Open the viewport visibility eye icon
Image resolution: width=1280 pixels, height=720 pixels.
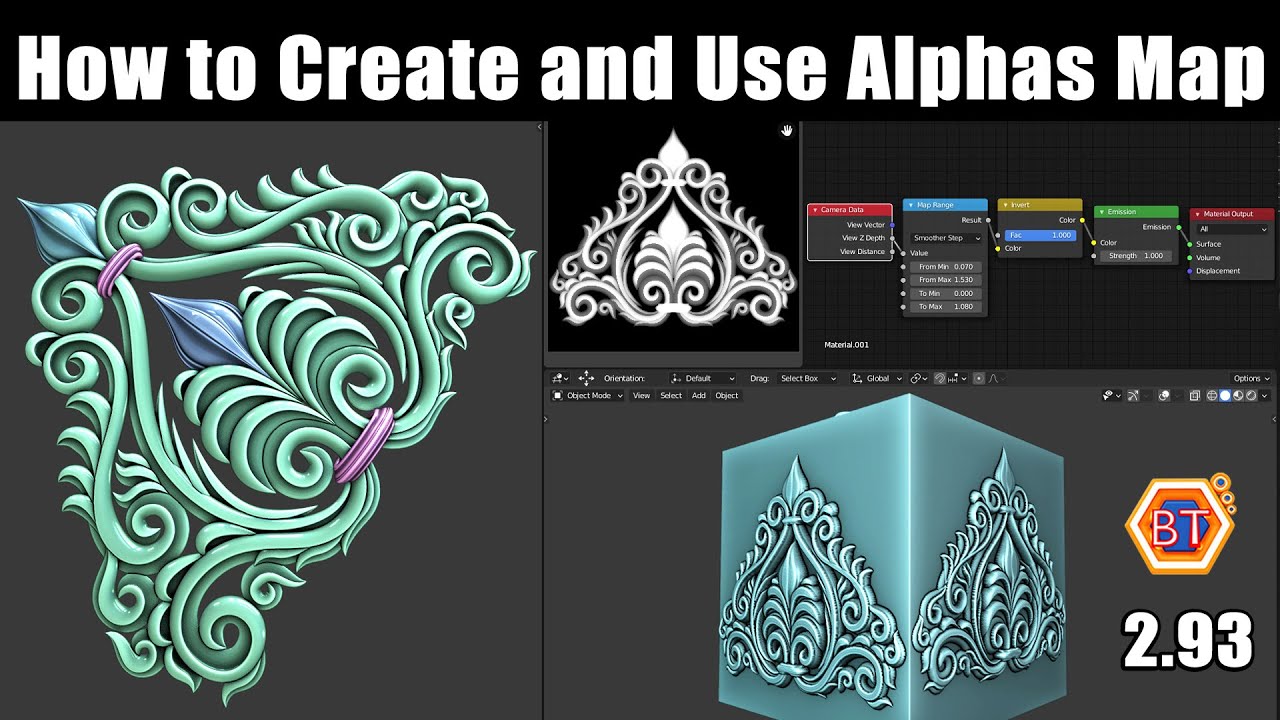1112,395
